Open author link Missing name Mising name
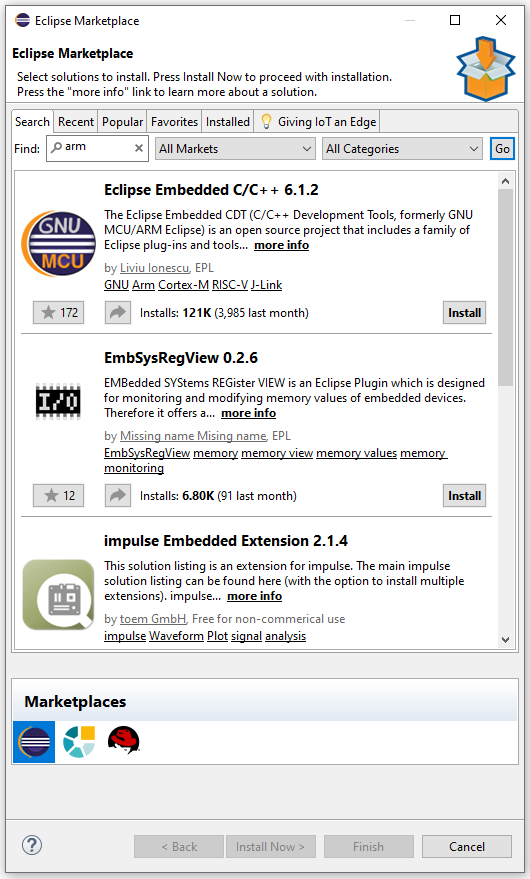Screen dimensions: 530x879 pyautogui.click(x=193, y=436)
